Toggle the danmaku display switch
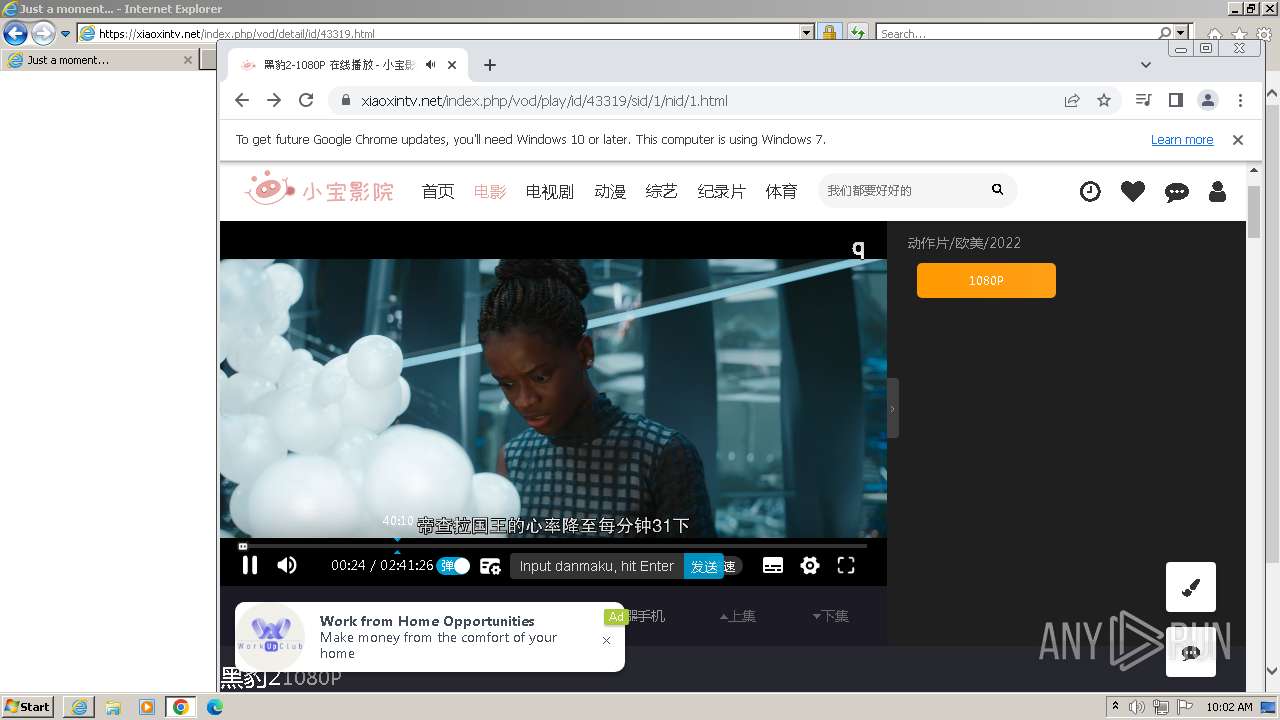 click(454, 566)
